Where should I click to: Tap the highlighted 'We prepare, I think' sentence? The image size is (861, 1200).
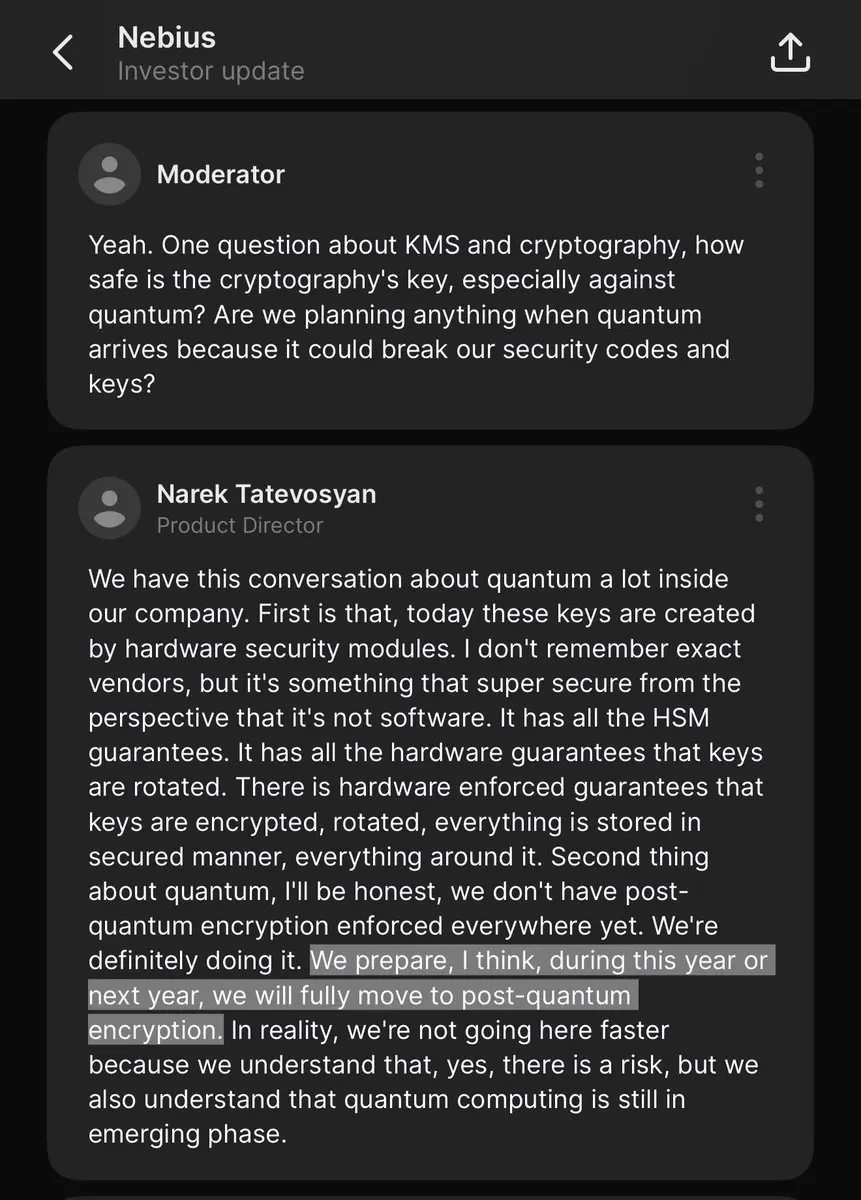tap(431, 996)
